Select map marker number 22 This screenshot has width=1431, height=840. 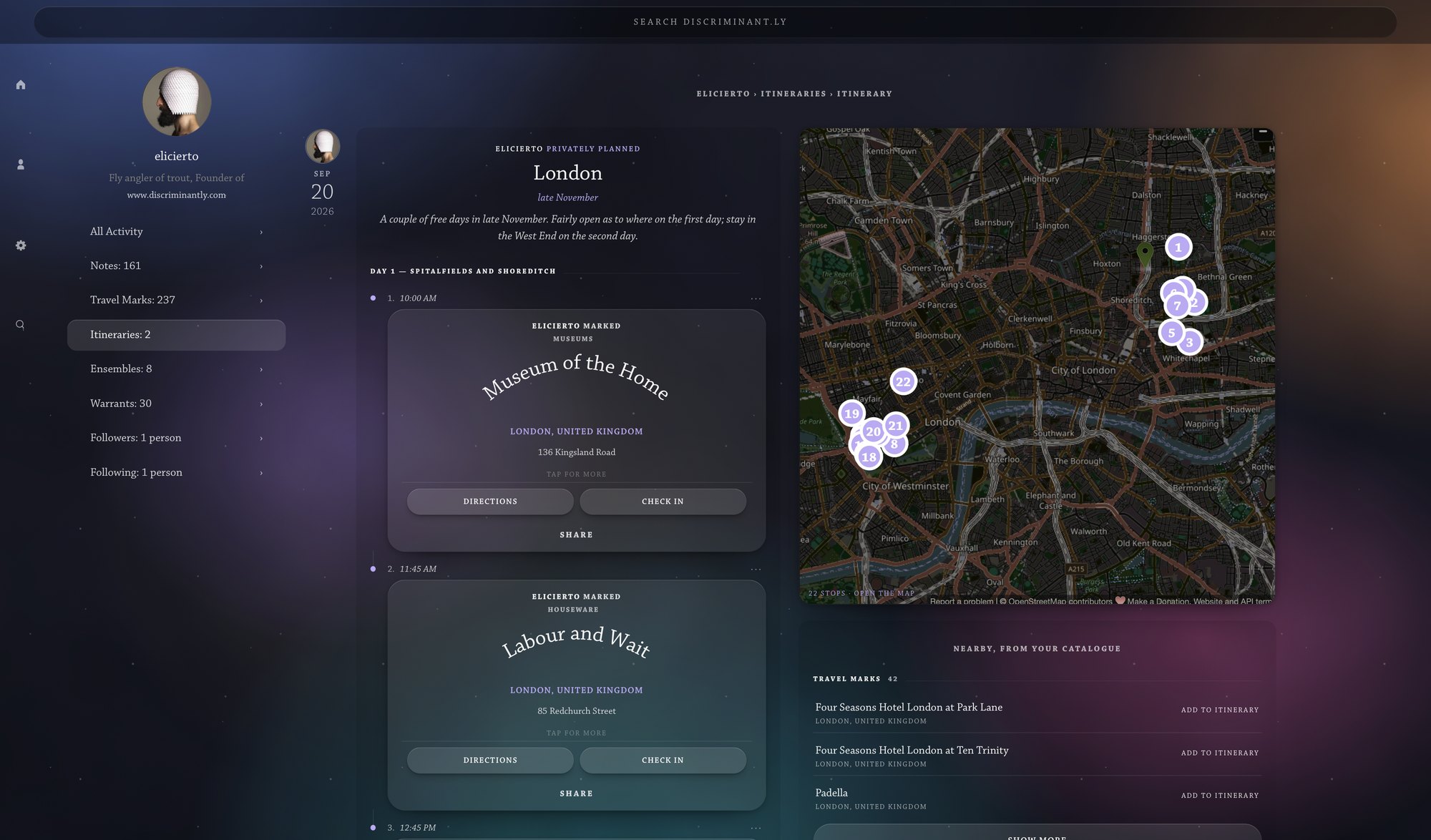(903, 381)
